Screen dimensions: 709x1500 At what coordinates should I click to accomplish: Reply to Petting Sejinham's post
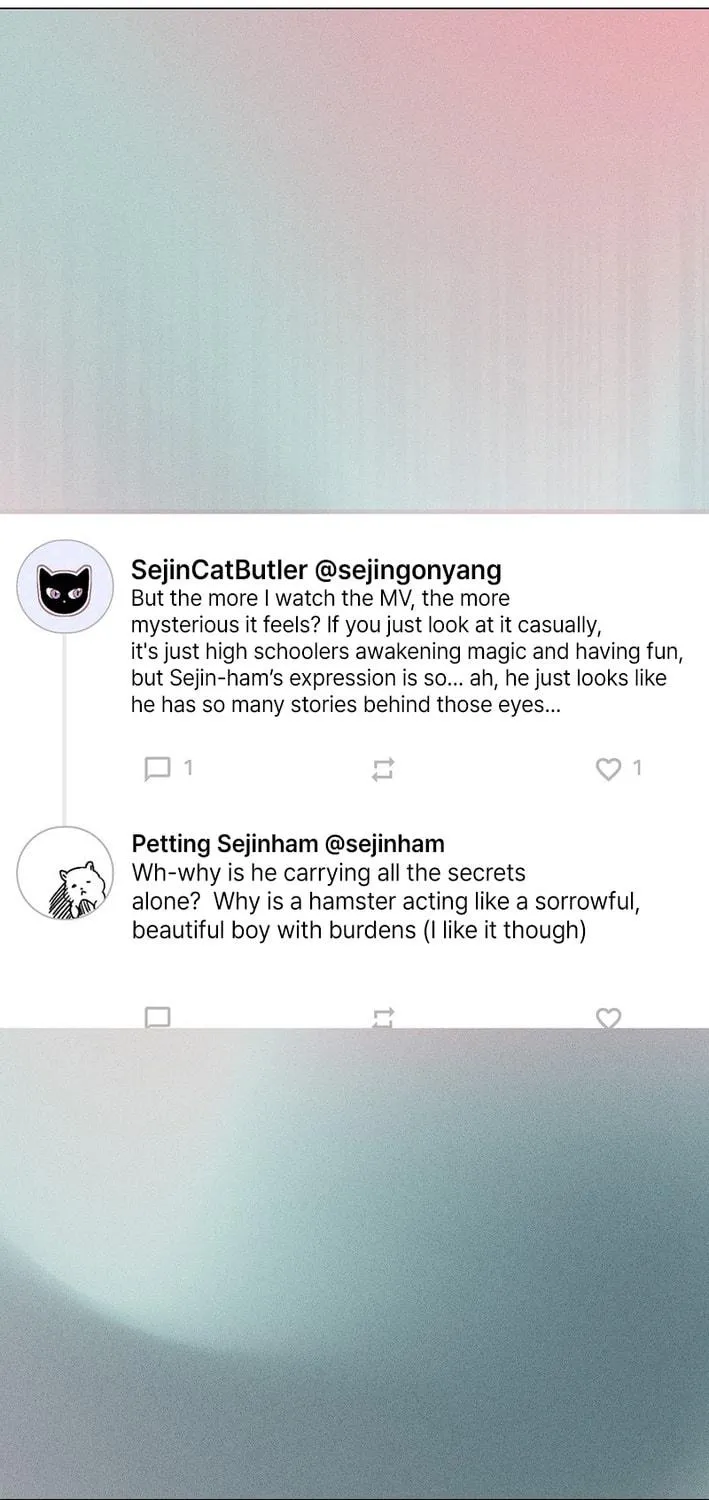click(x=157, y=1017)
